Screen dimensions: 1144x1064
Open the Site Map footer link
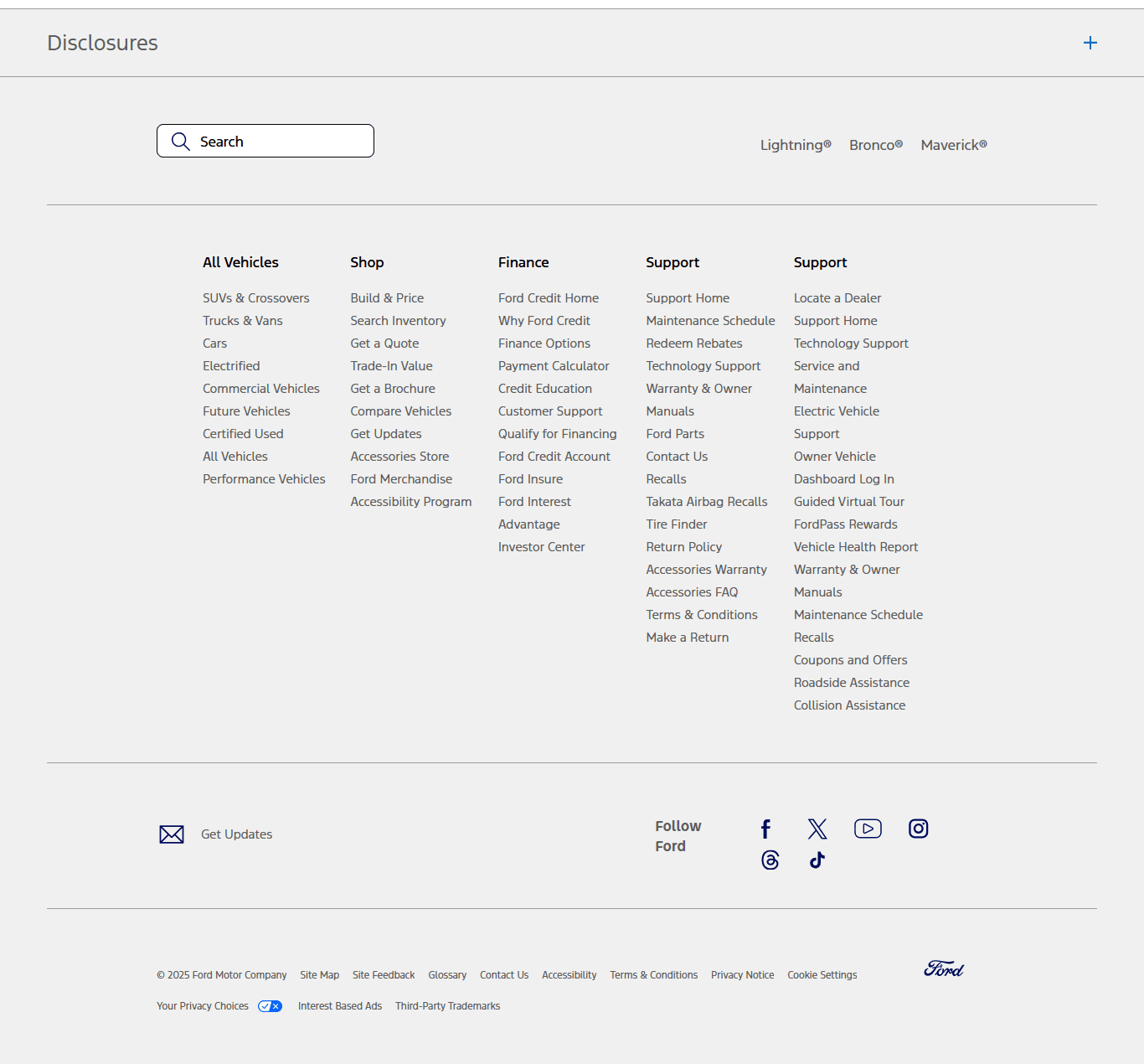point(320,975)
